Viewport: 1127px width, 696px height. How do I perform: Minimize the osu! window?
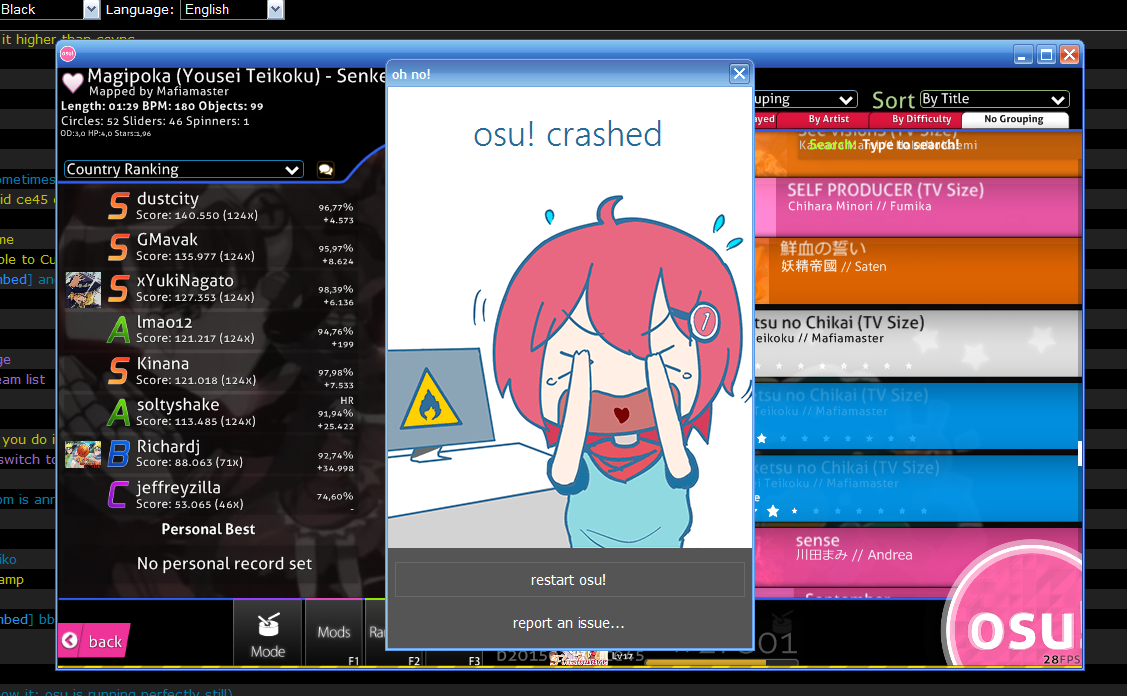[x=1024, y=55]
